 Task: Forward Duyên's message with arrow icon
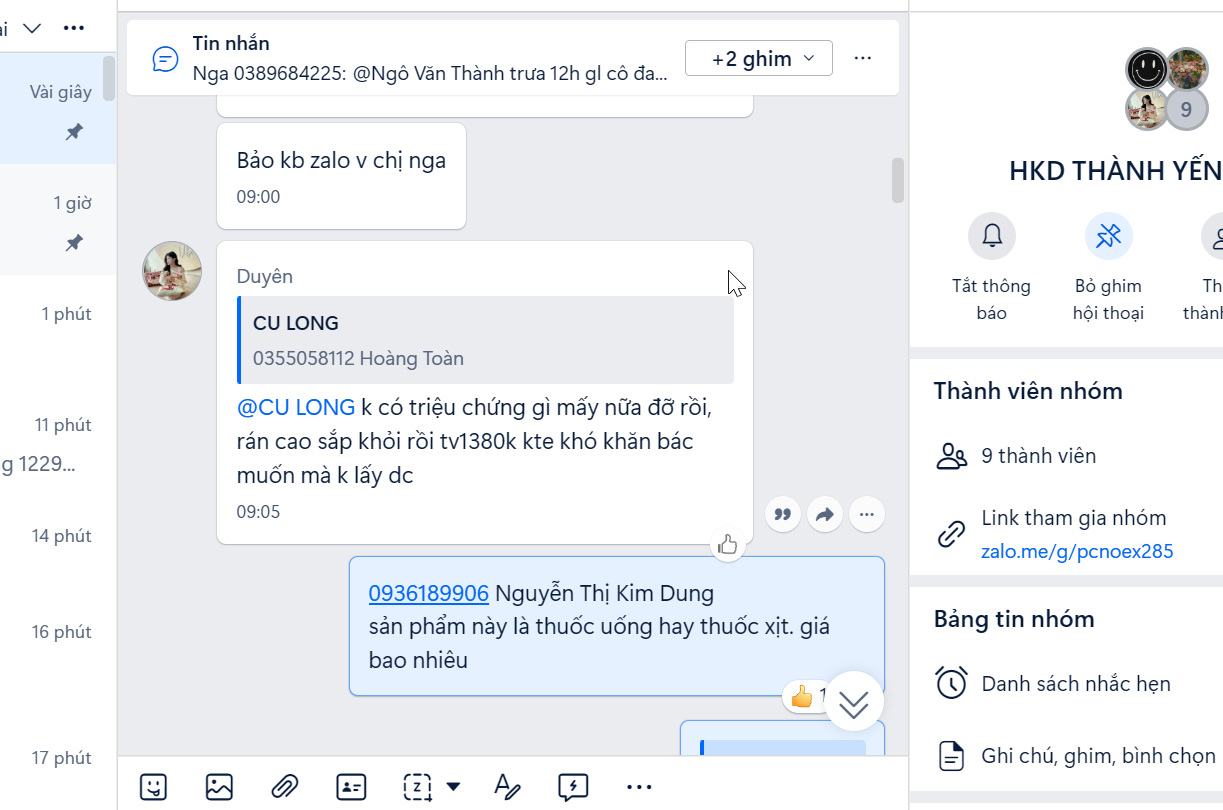click(x=825, y=515)
